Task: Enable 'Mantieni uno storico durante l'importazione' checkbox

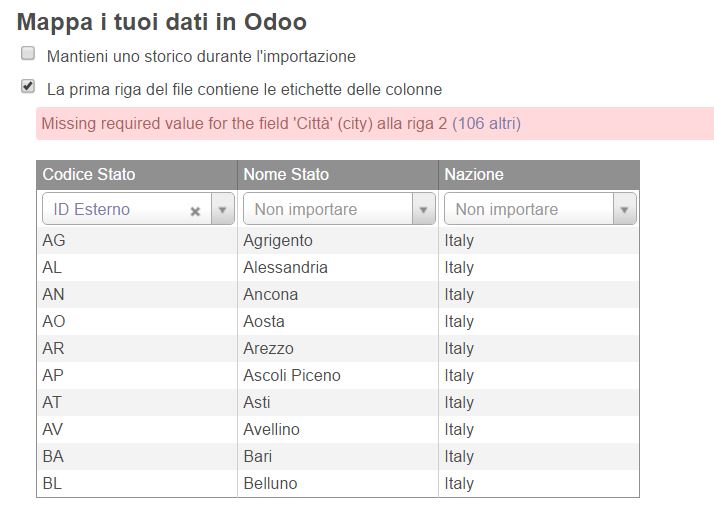Action: pos(28,54)
